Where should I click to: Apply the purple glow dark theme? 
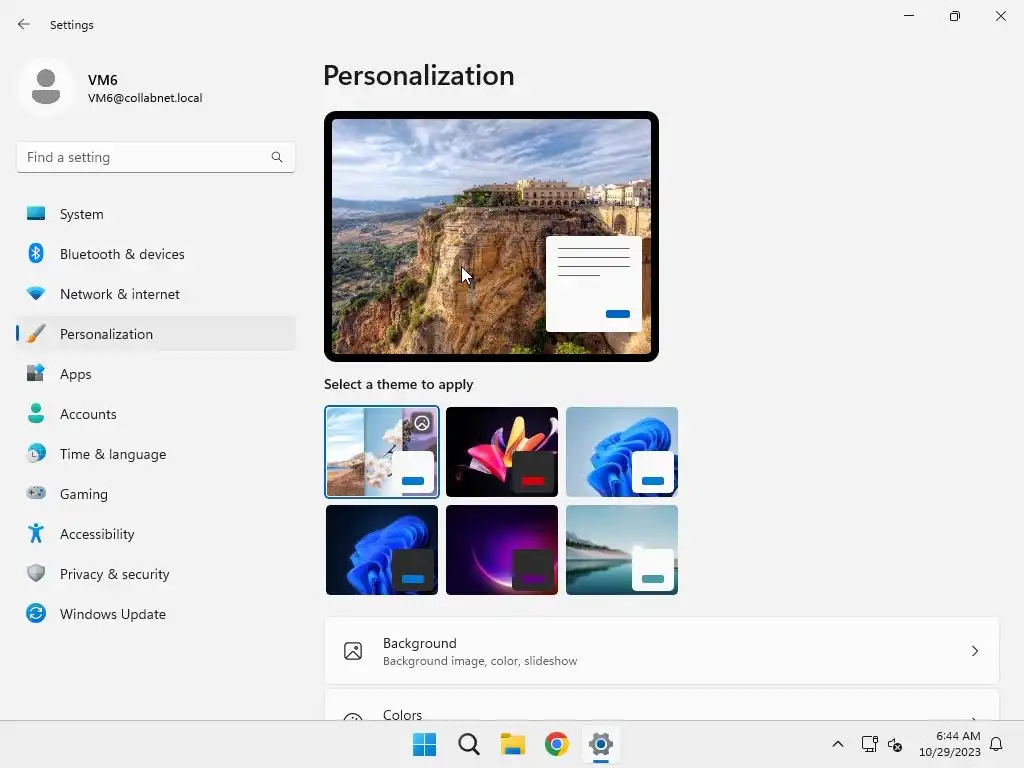pos(502,550)
